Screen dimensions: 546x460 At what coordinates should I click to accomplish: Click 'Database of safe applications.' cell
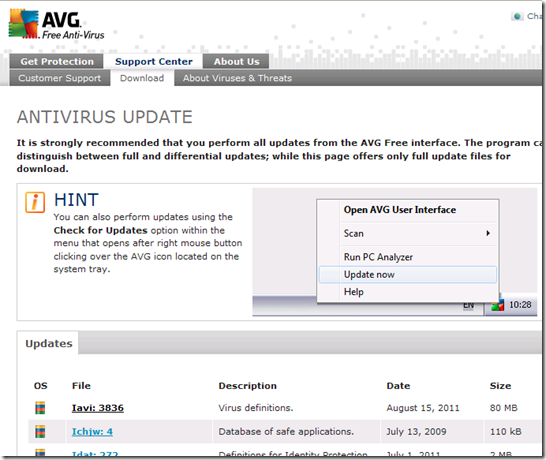[x=286, y=431]
